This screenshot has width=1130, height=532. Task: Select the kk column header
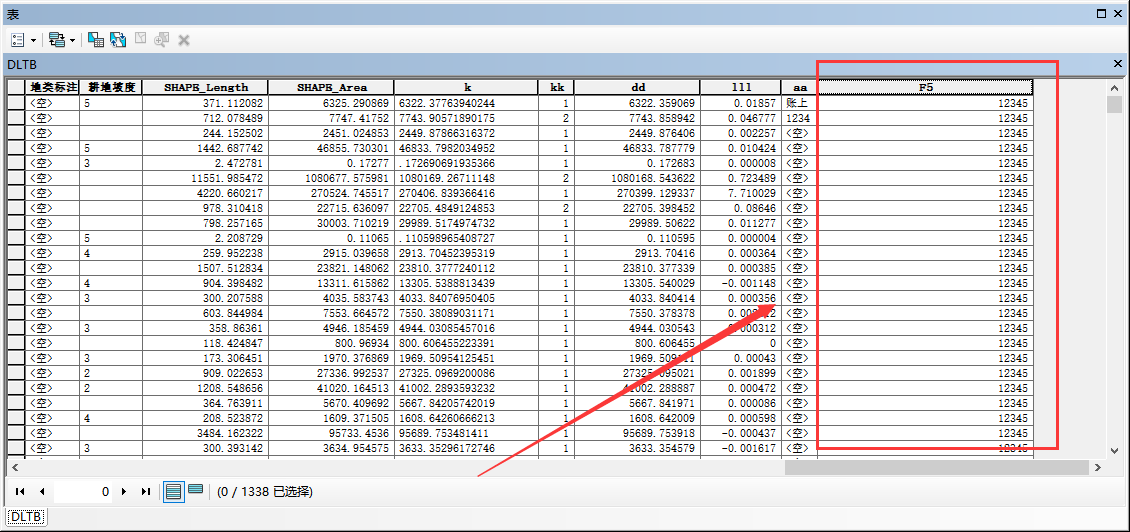click(x=557, y=87)
